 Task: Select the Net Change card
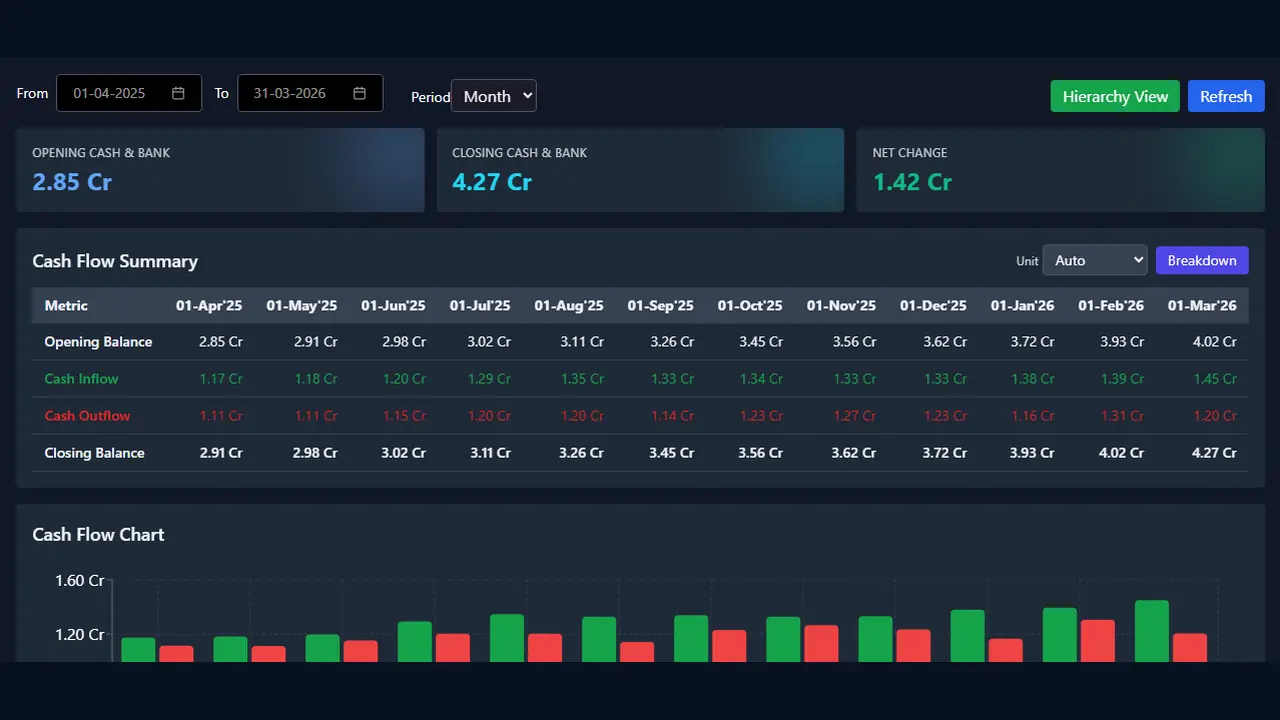(1060, 169)
